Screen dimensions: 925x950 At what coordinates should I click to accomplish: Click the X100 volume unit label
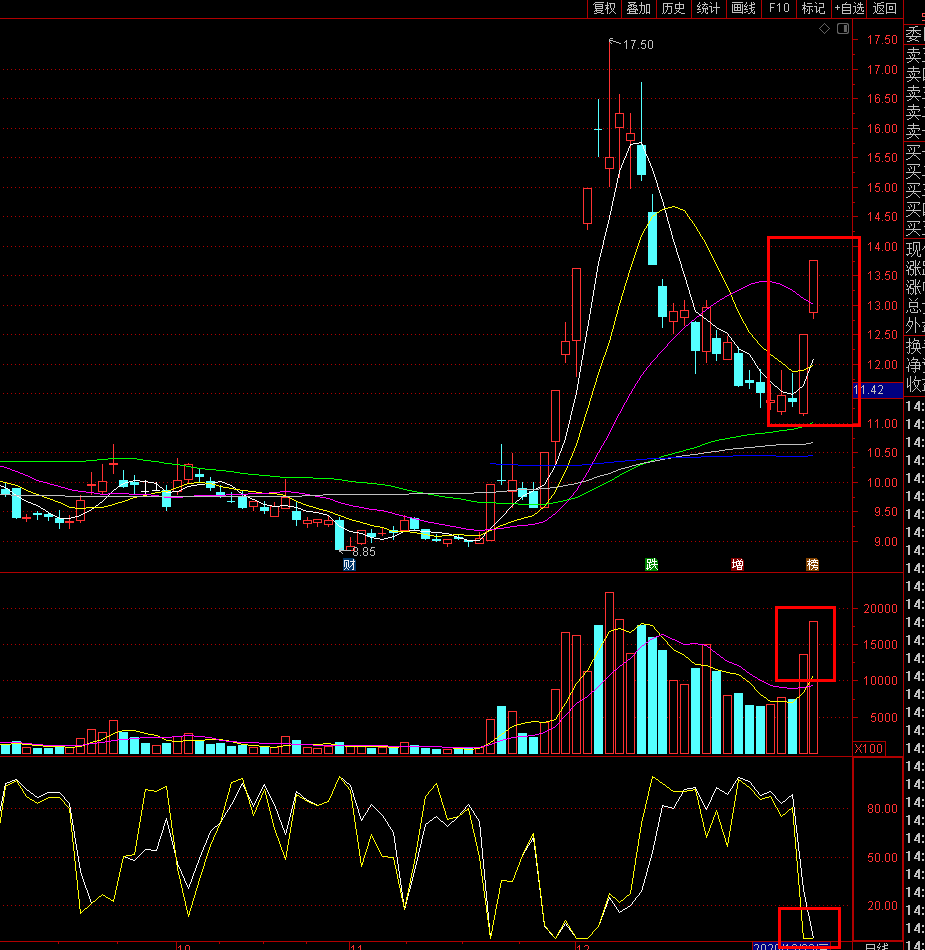tap(869, 749)
